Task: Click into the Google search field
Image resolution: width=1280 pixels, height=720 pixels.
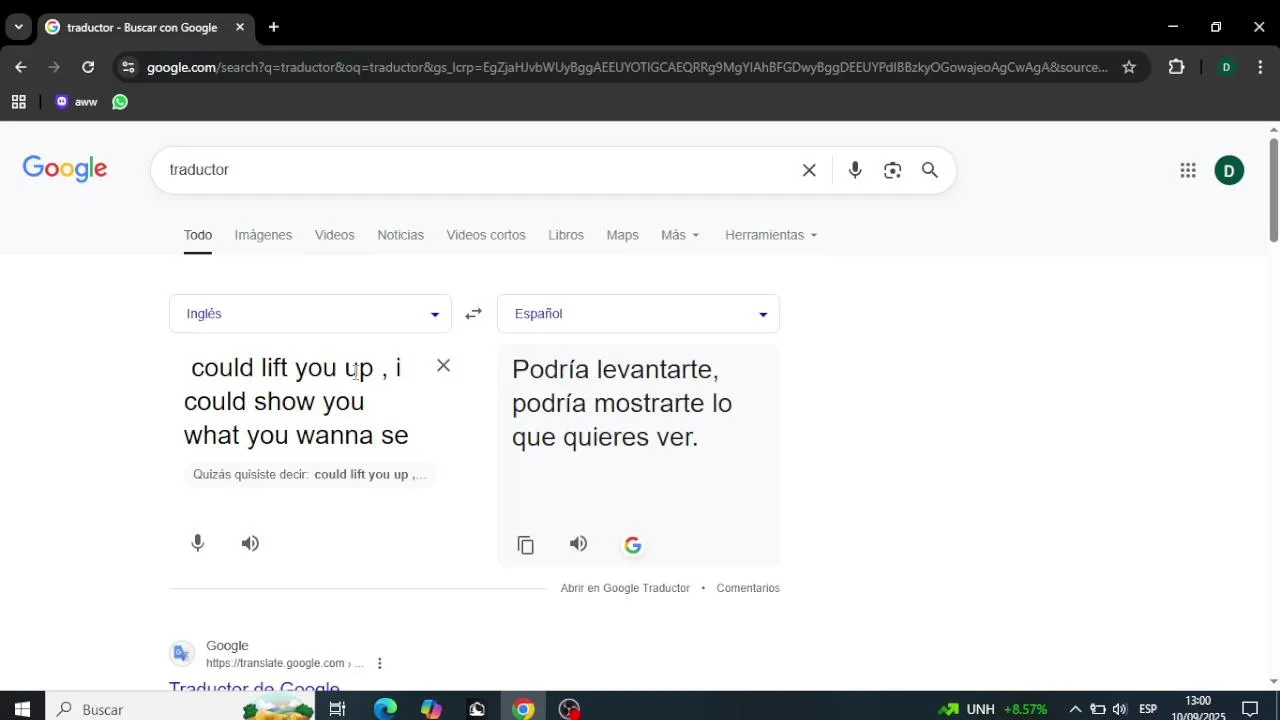Action: (480, 170)
